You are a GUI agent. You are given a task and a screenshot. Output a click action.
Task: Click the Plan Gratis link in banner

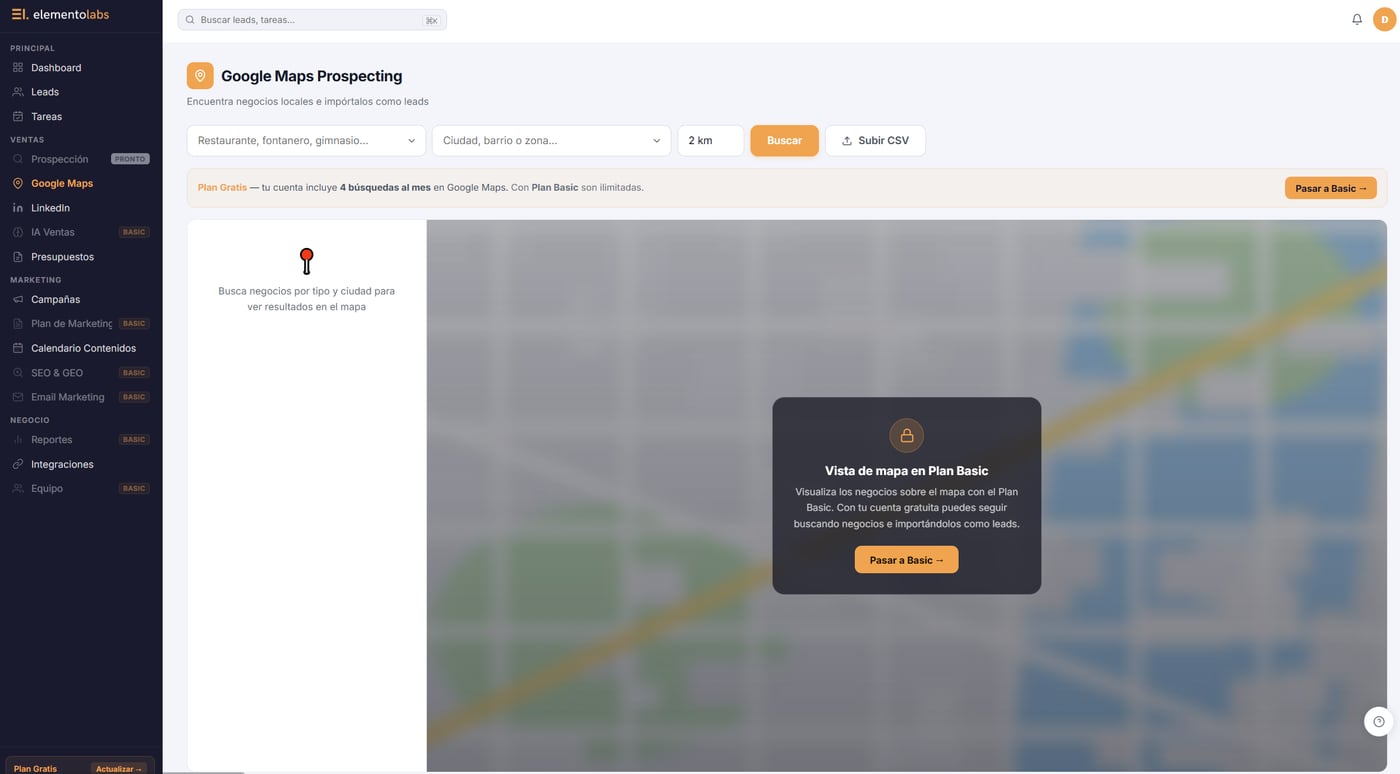click(222, 188)
